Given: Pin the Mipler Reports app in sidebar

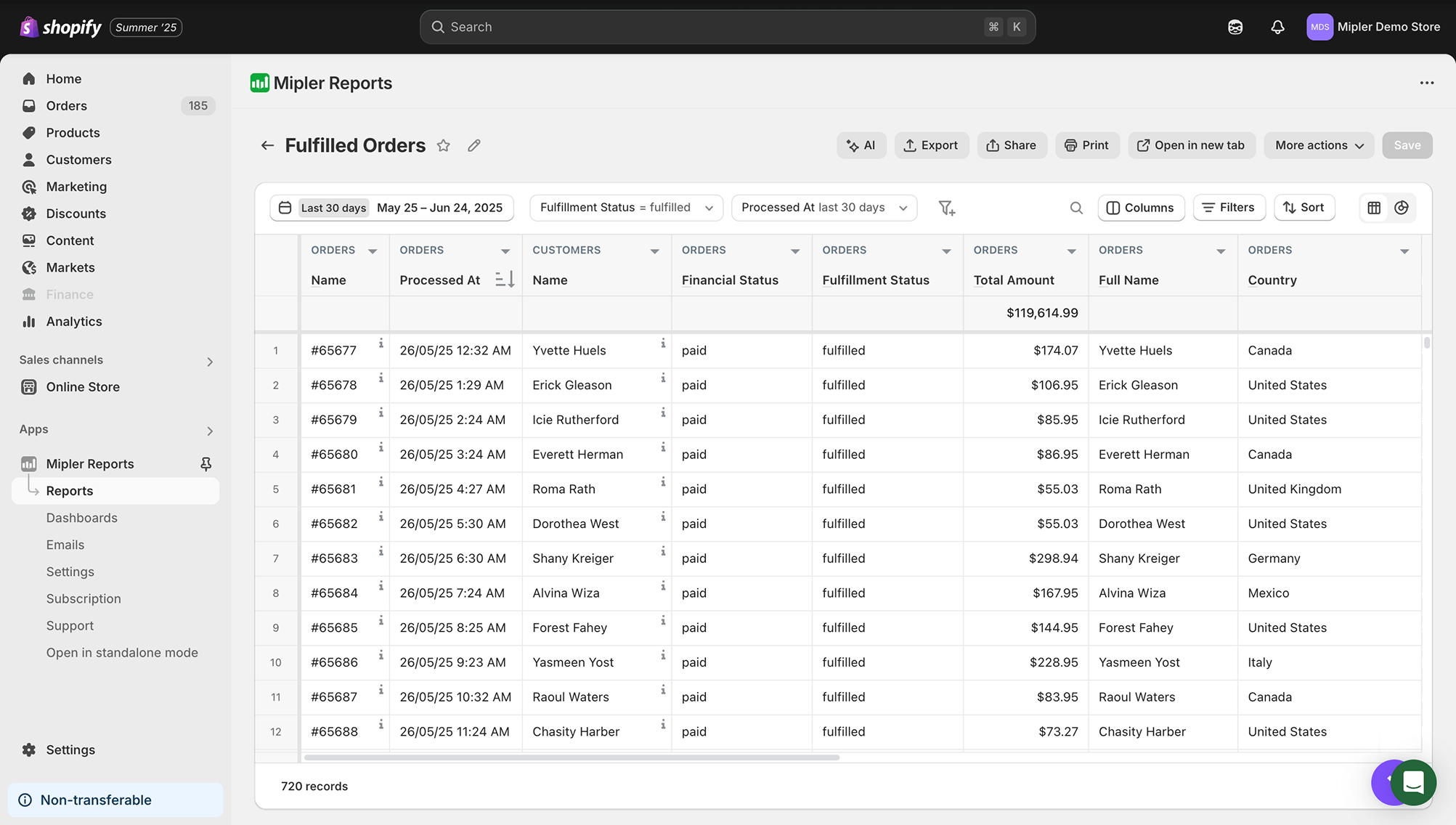Looking at the screenshot, I should 206,463.
